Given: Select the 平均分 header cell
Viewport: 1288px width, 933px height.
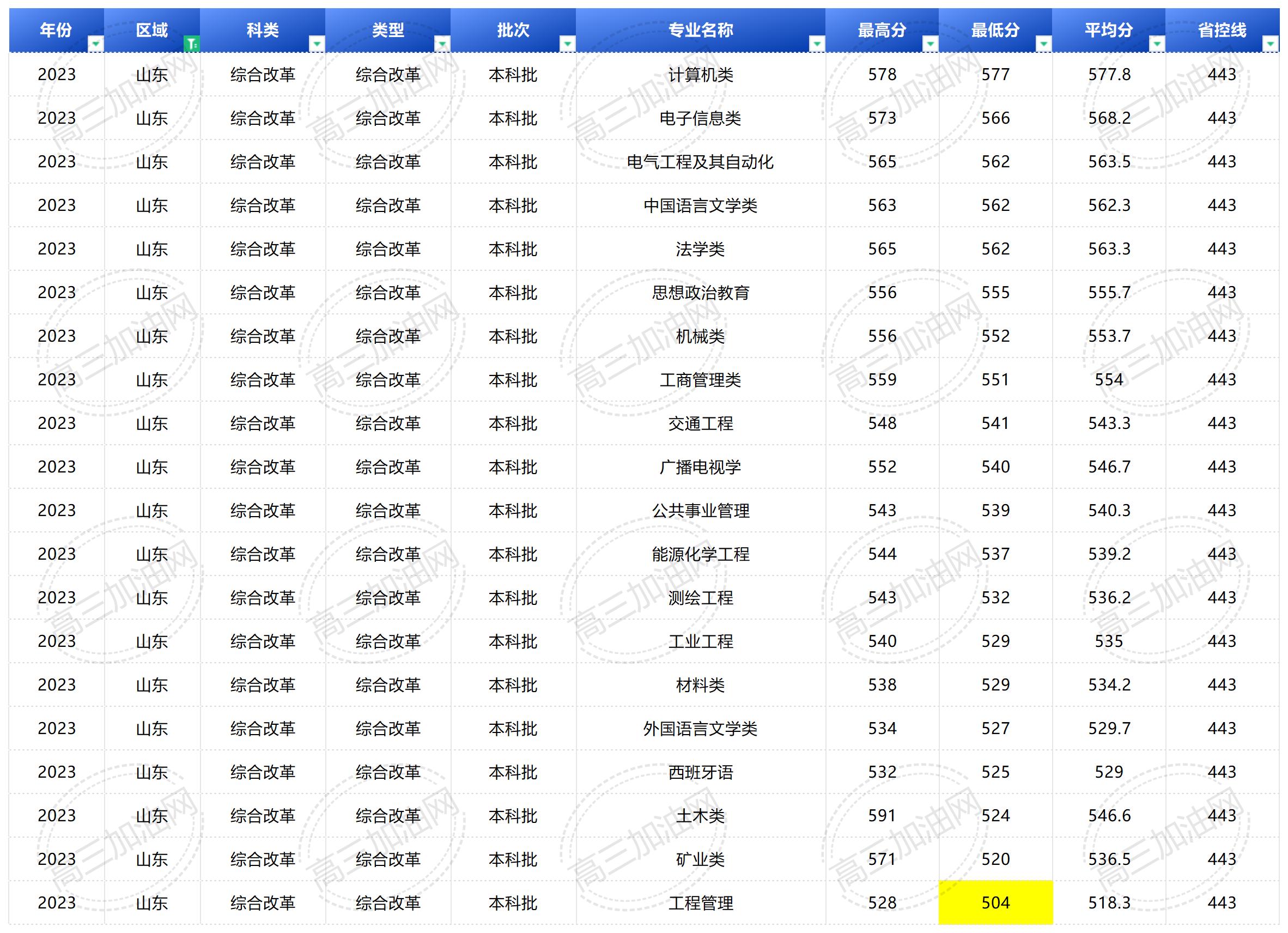Looking at the screenshot, I should tap(1109, 30).
